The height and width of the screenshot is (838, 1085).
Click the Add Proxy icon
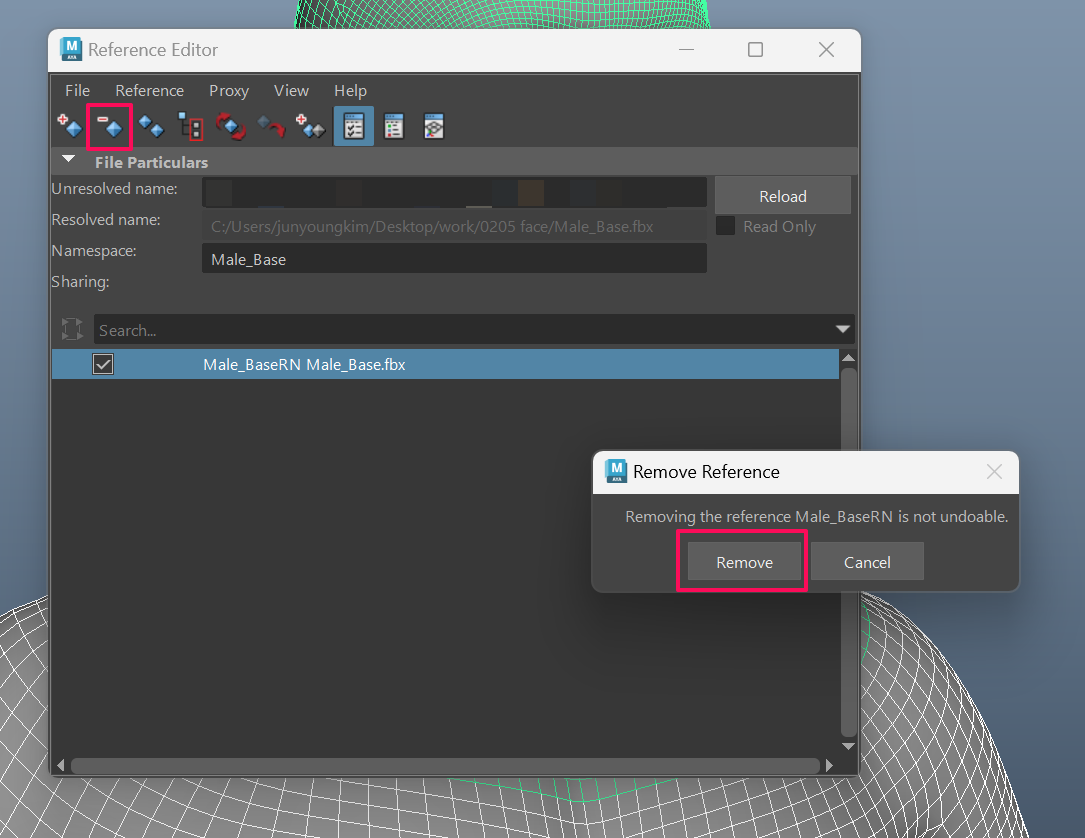(x=311, y=127)
